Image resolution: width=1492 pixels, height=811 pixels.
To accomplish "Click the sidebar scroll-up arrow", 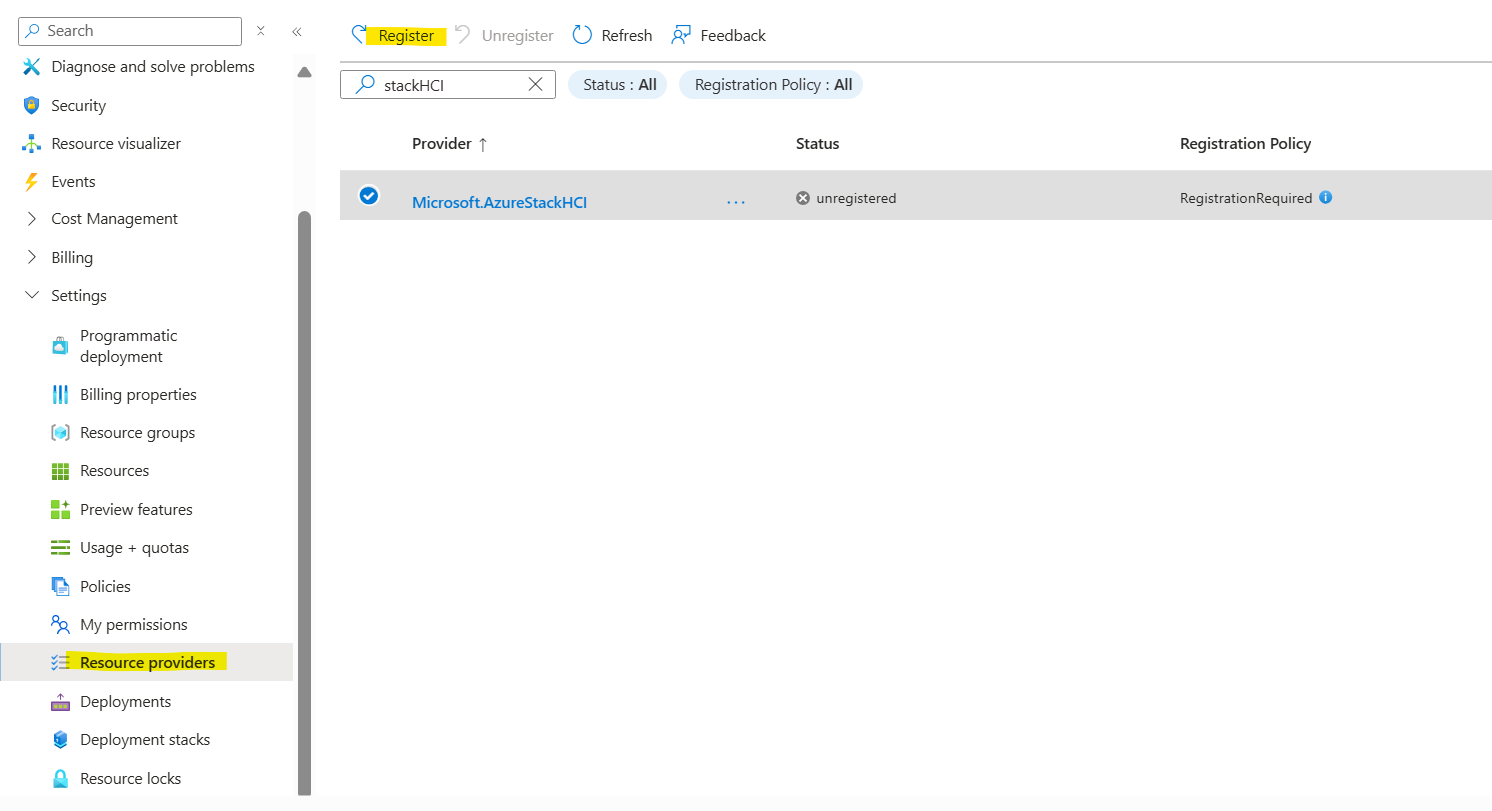I will (305, 72).
